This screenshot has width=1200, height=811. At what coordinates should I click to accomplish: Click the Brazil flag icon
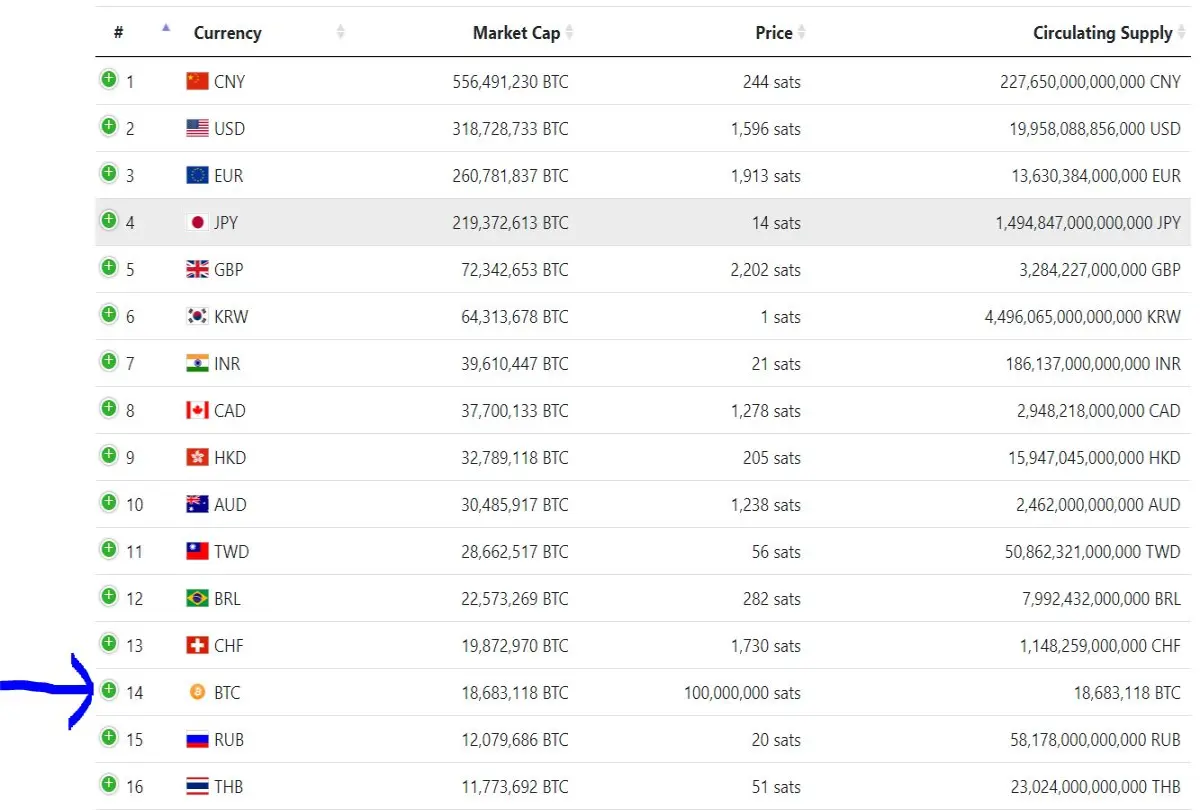coord(197,598)
